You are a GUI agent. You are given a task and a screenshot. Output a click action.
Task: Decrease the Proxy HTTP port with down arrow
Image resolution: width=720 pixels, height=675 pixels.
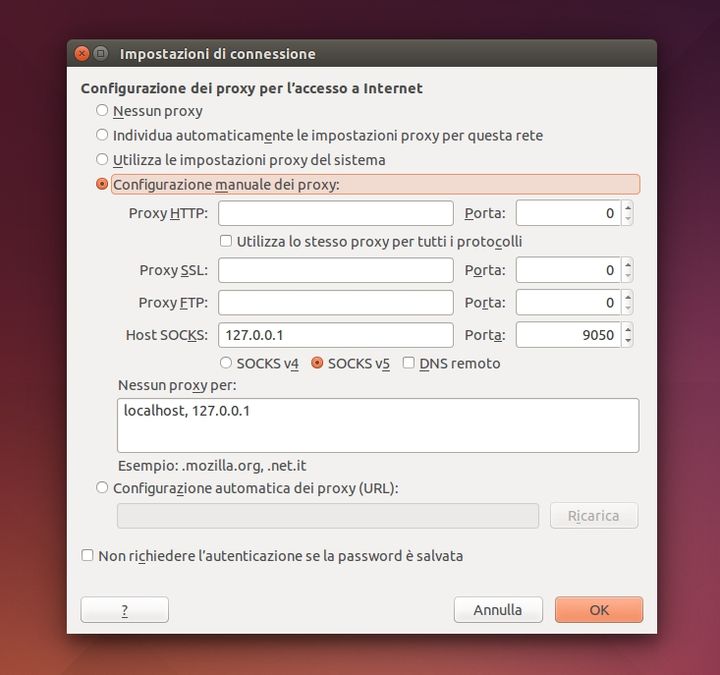(x=628, y=219)
